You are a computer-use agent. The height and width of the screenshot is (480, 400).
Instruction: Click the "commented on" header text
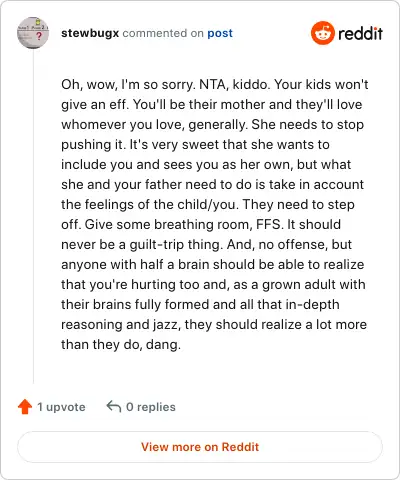click(163, 33)
